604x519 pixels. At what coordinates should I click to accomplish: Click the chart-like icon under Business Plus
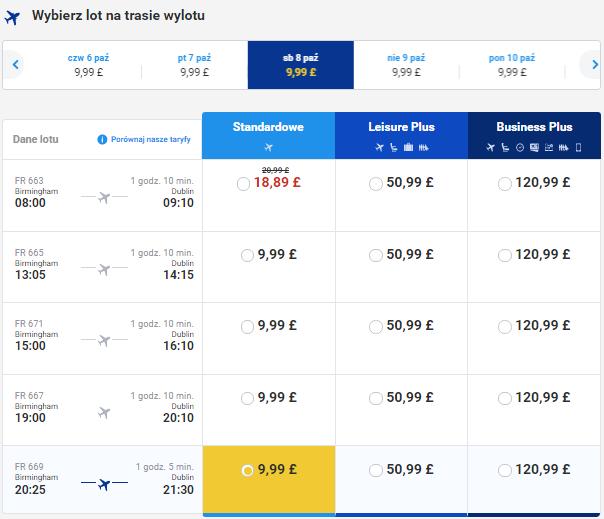pyautogui.click(x=549, y=148)
